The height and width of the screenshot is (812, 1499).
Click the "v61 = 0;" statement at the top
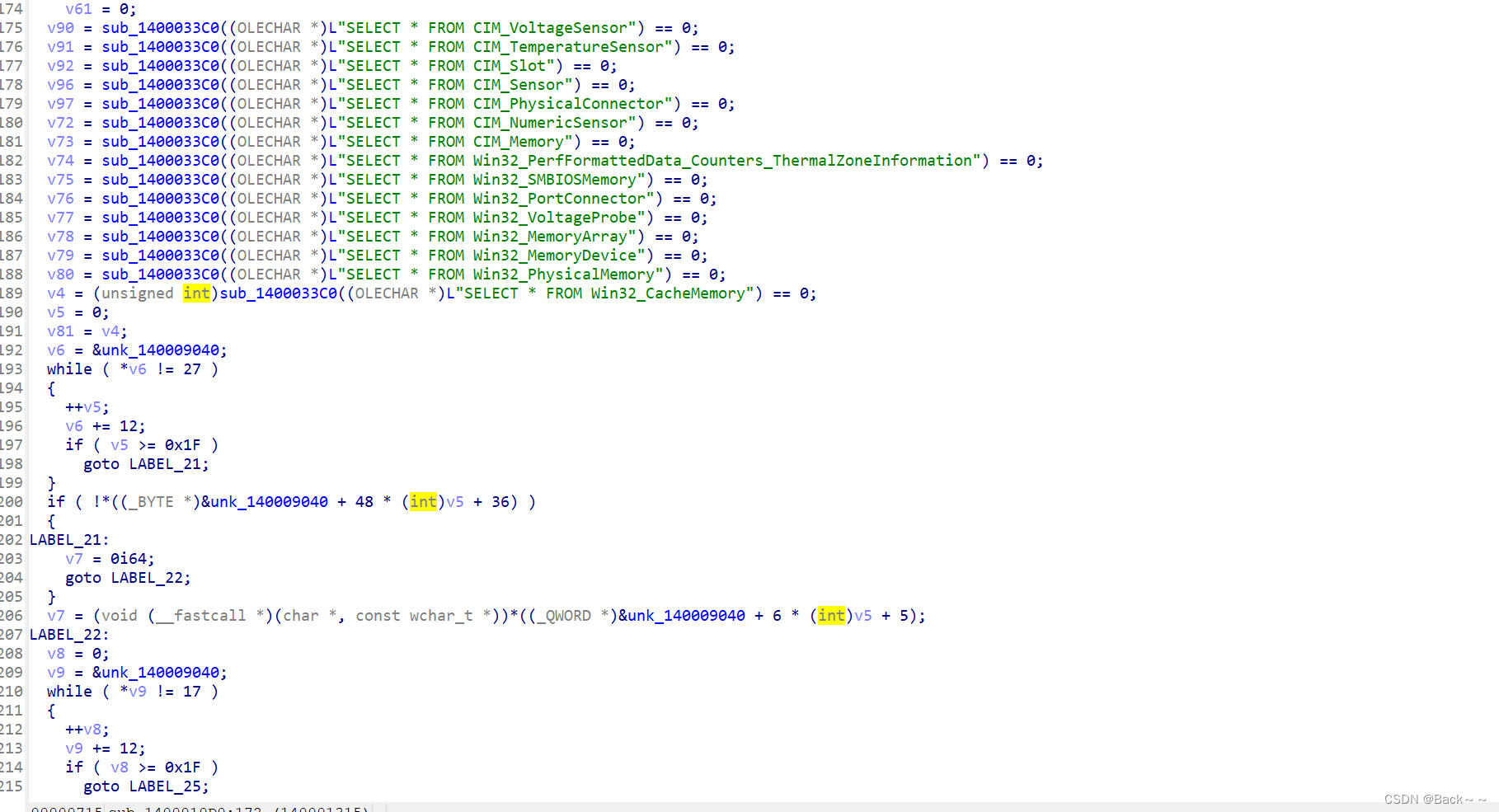tap(101, 9)
